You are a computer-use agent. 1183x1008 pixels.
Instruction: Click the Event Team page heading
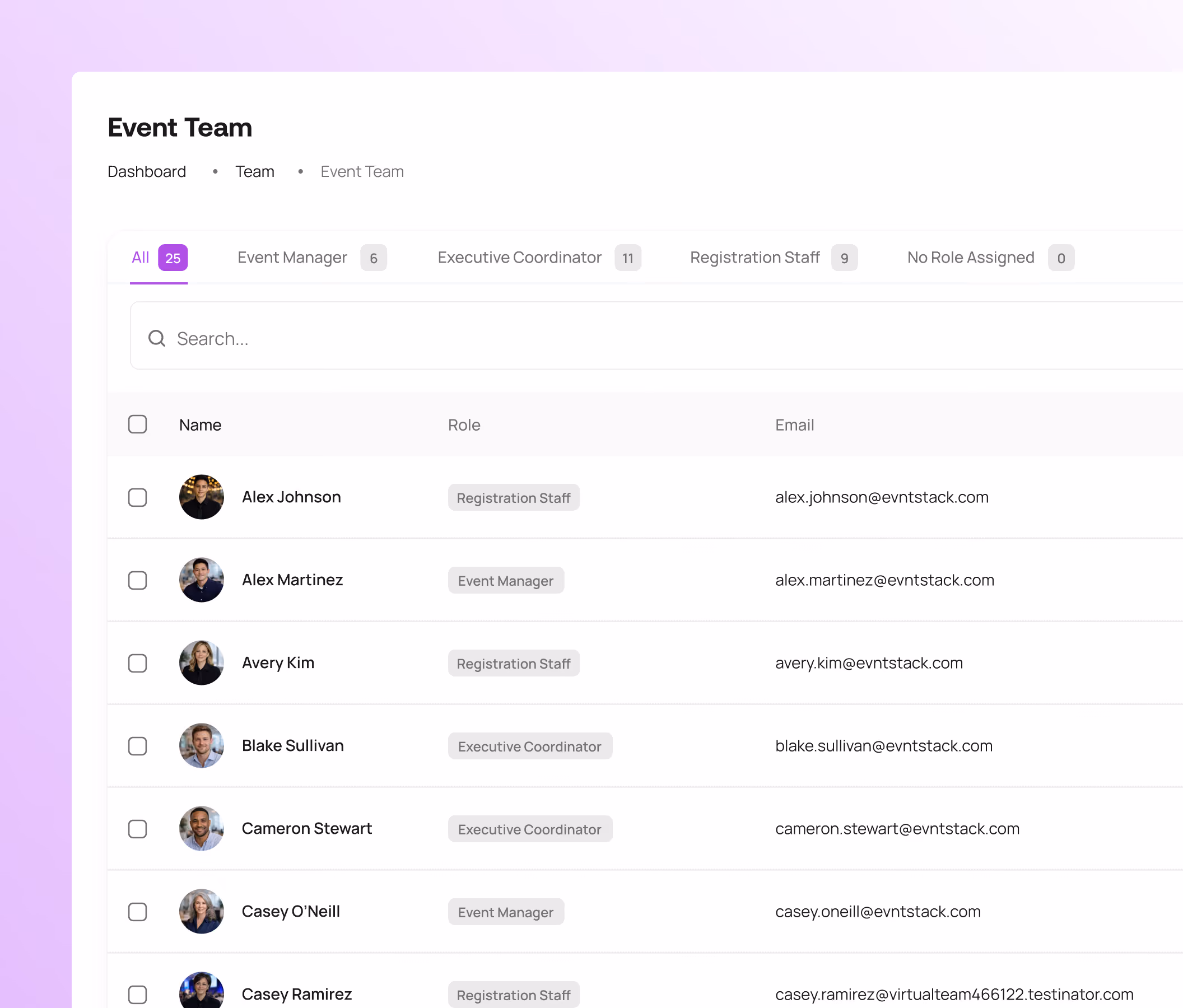(180, 127)
